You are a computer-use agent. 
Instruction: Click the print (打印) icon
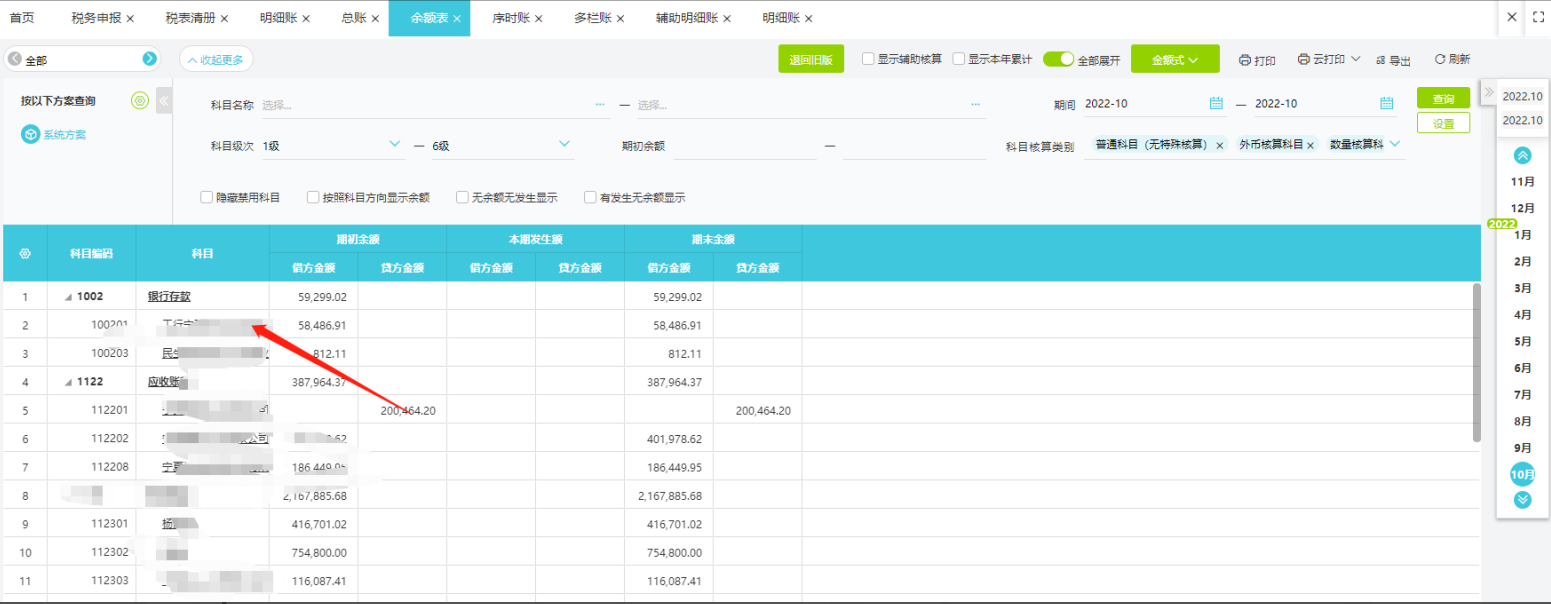[1245, 60]
